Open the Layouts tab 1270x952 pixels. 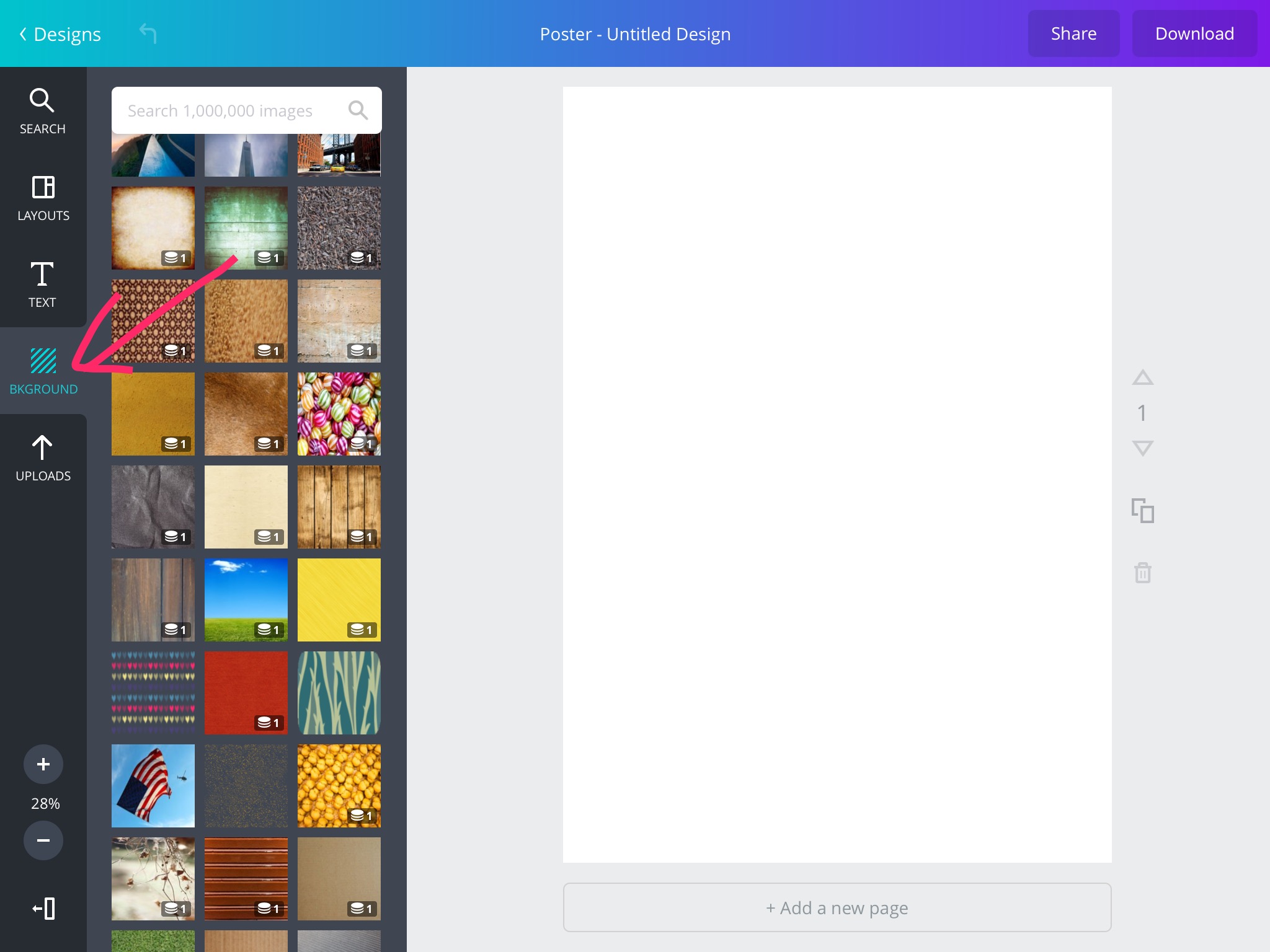coord(43,198)
